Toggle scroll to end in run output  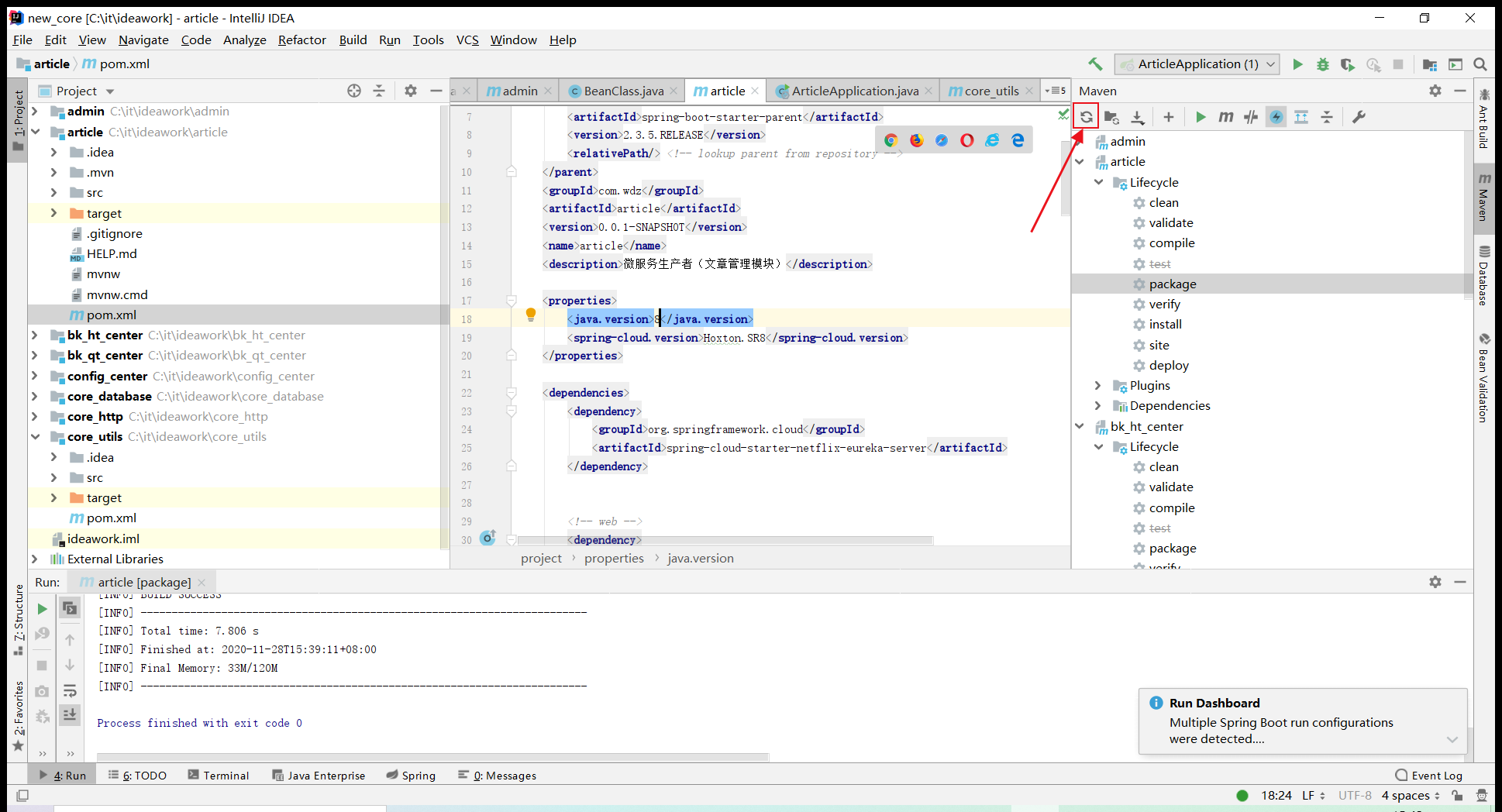pos(70,715)
